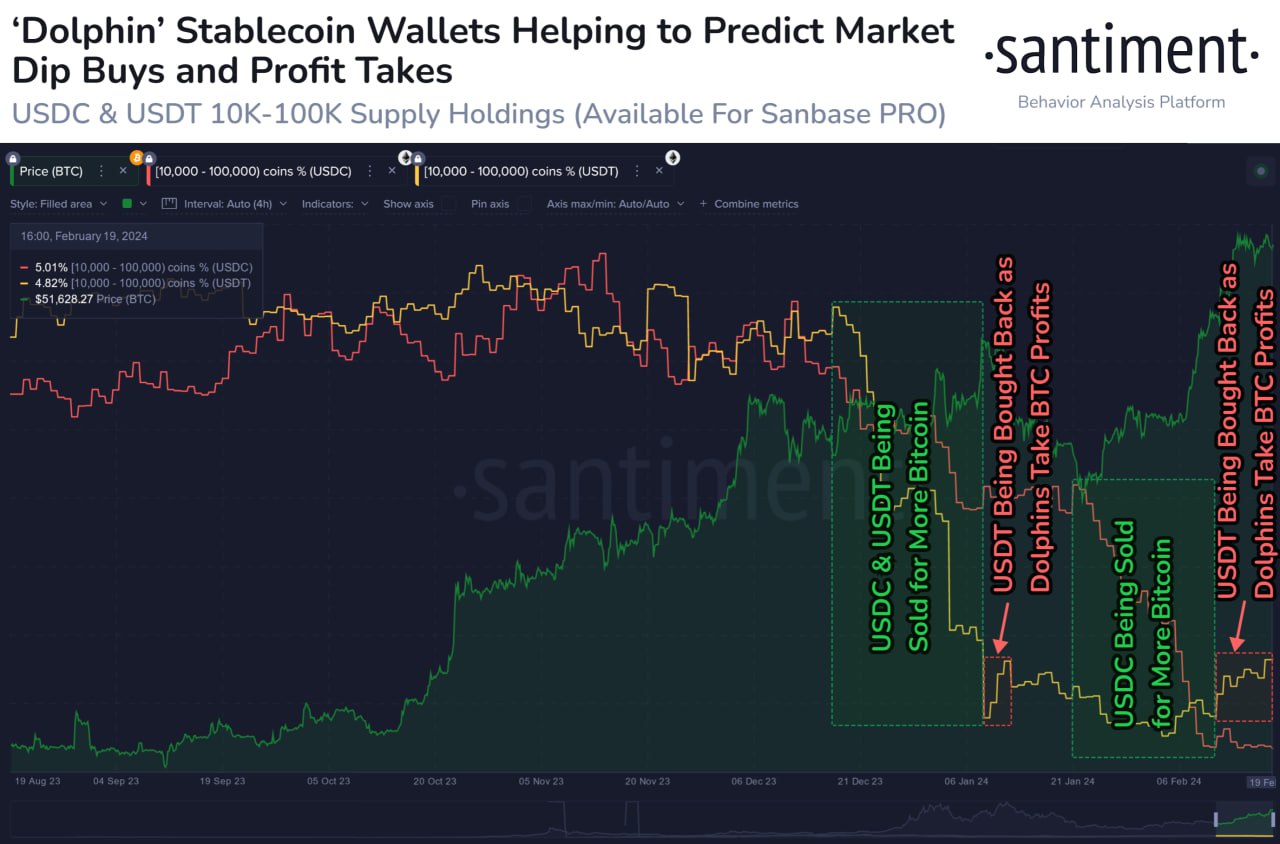1280x844 pixels.
Task: Open options menu for USDT coins metric
Action: 637,171
